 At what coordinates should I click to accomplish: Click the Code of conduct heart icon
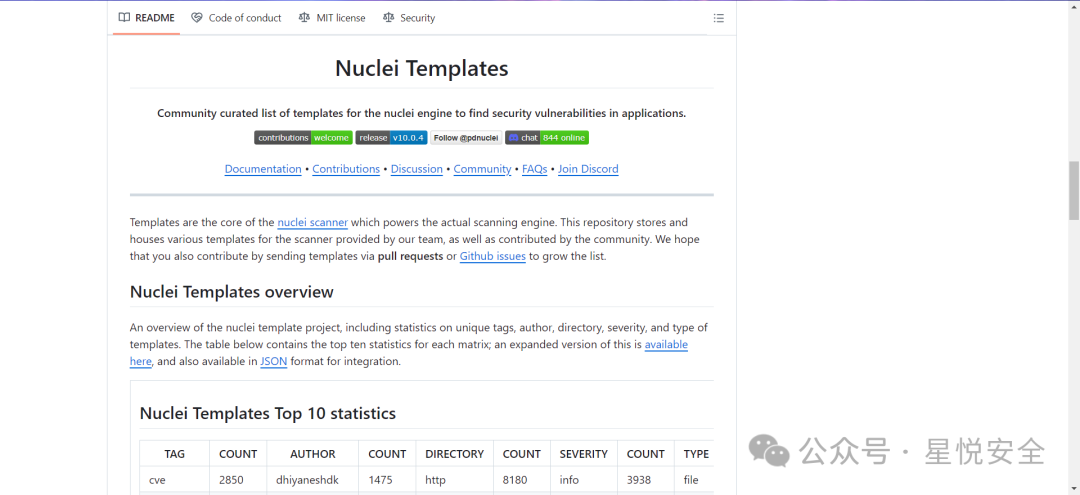pos(197,18)
